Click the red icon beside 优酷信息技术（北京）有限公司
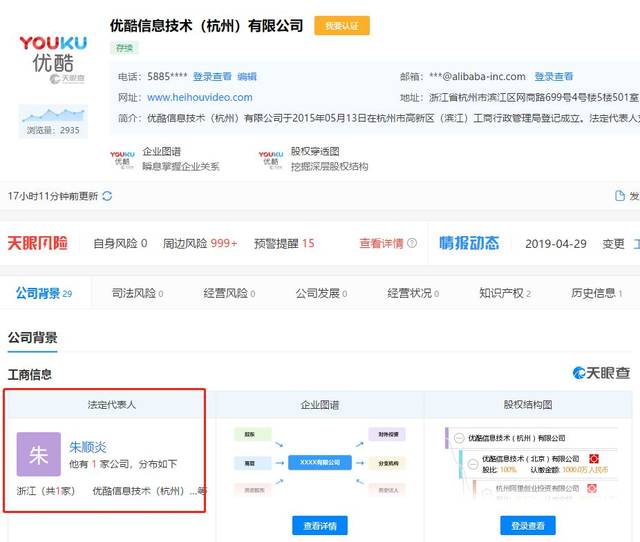Viewport: 640px width, 542px height. click(594, 459)
